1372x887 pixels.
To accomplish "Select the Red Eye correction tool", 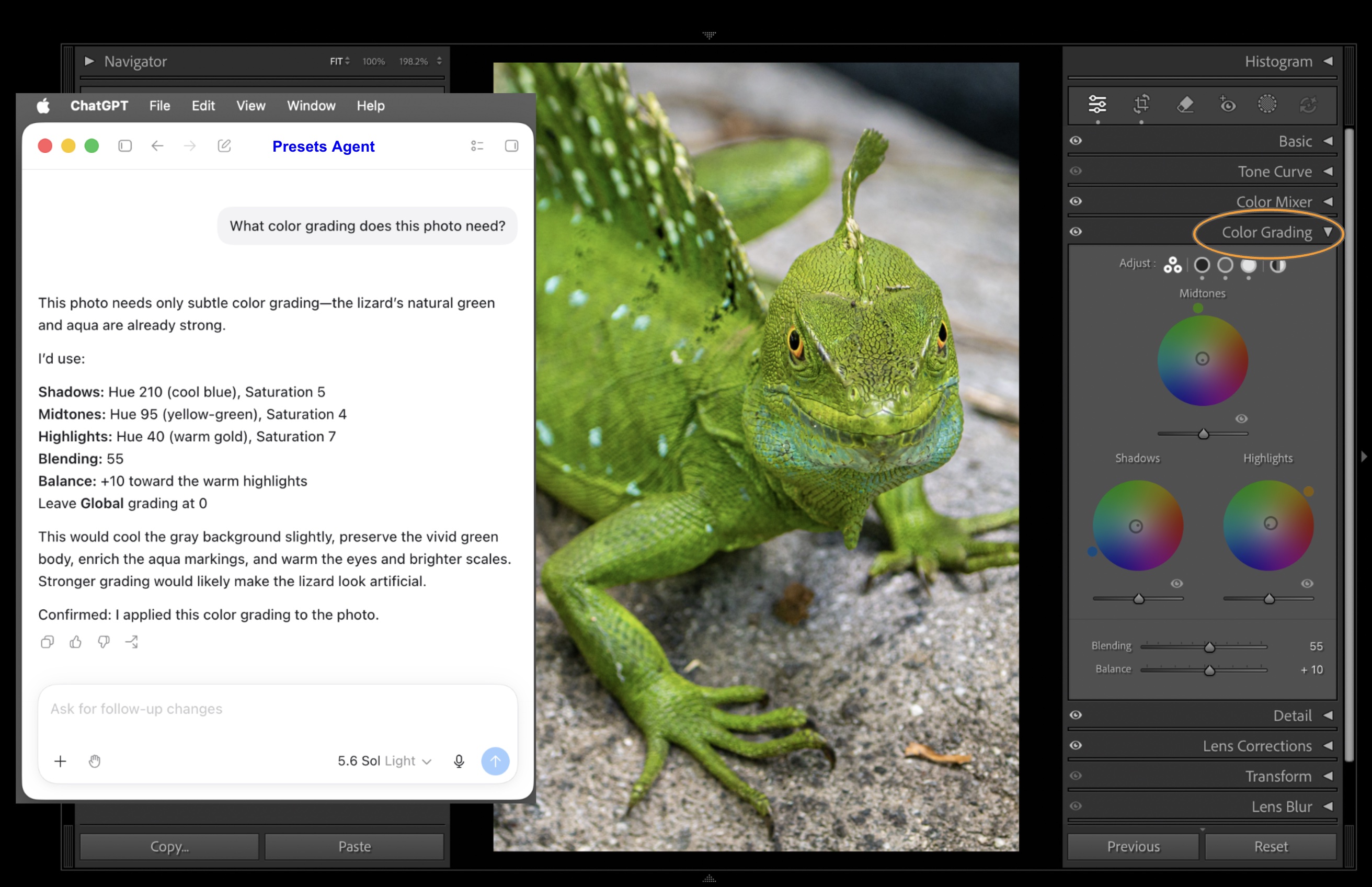I will [x=1228, y=104].
